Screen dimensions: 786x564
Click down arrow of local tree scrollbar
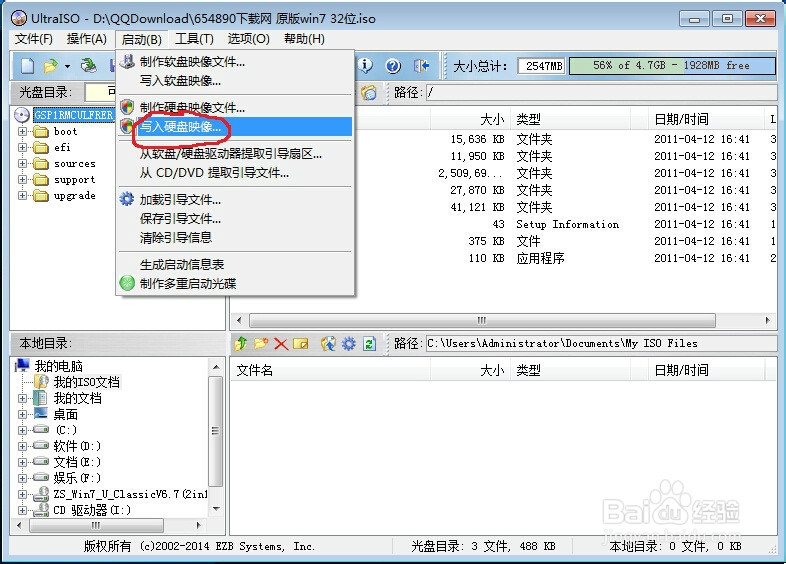coord(216,508)
